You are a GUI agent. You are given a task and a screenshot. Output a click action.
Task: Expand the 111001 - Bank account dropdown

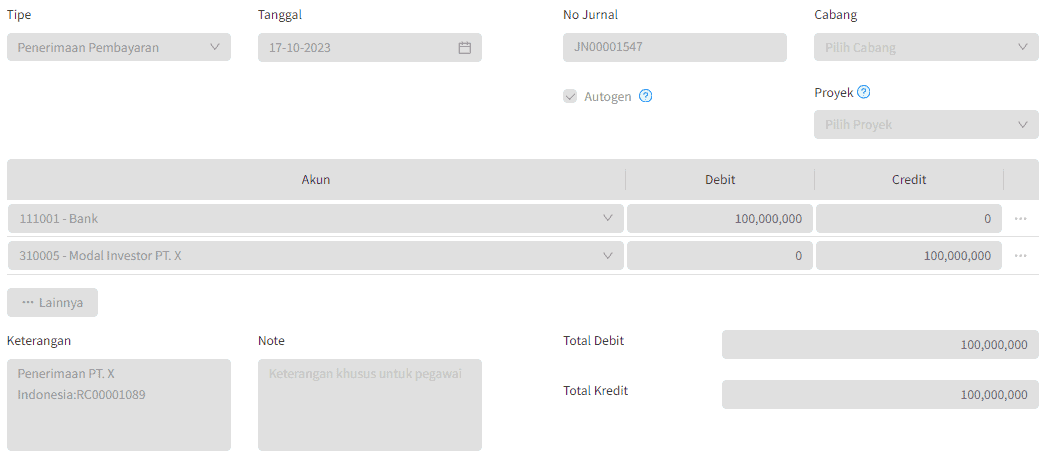(x=316, y=218)
